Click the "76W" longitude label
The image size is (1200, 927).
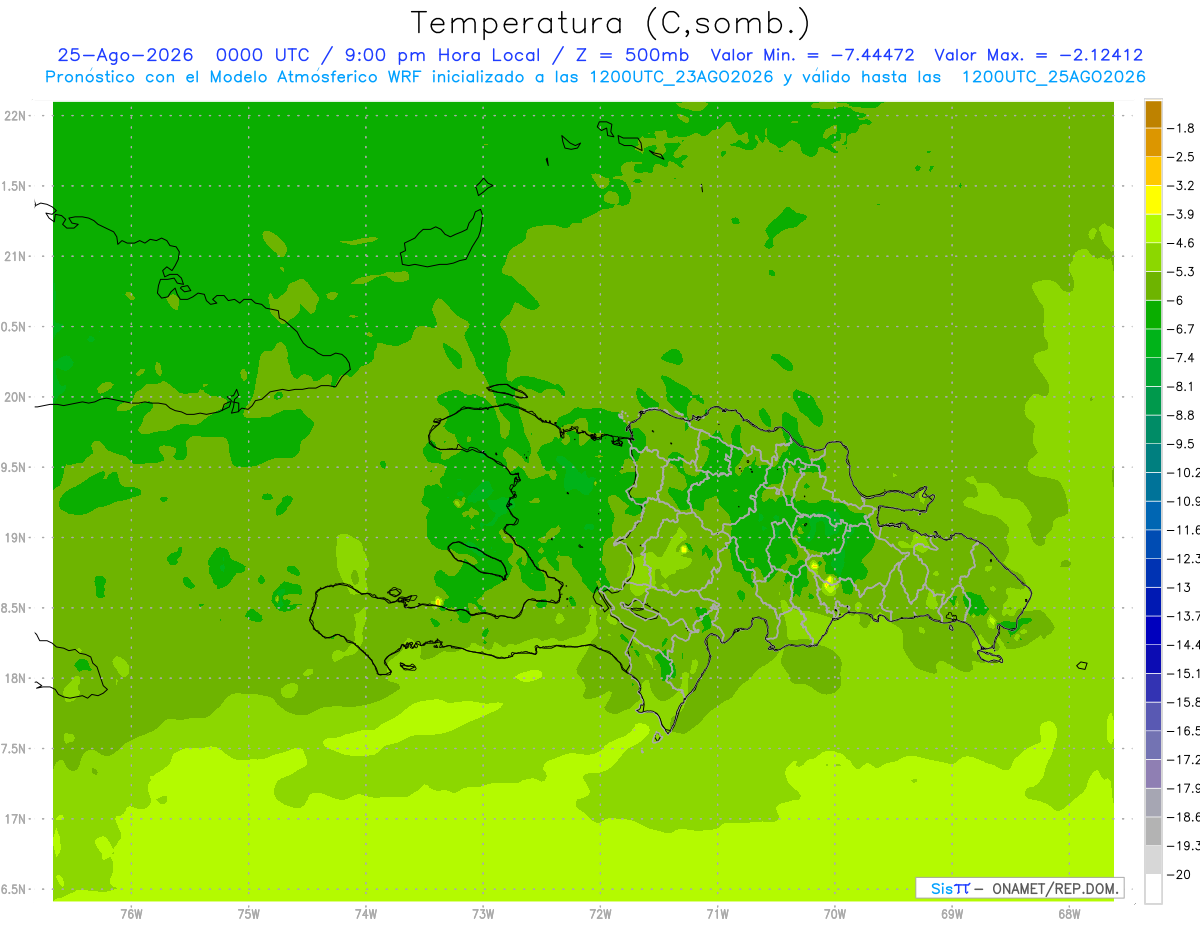(x=132, y=914)
